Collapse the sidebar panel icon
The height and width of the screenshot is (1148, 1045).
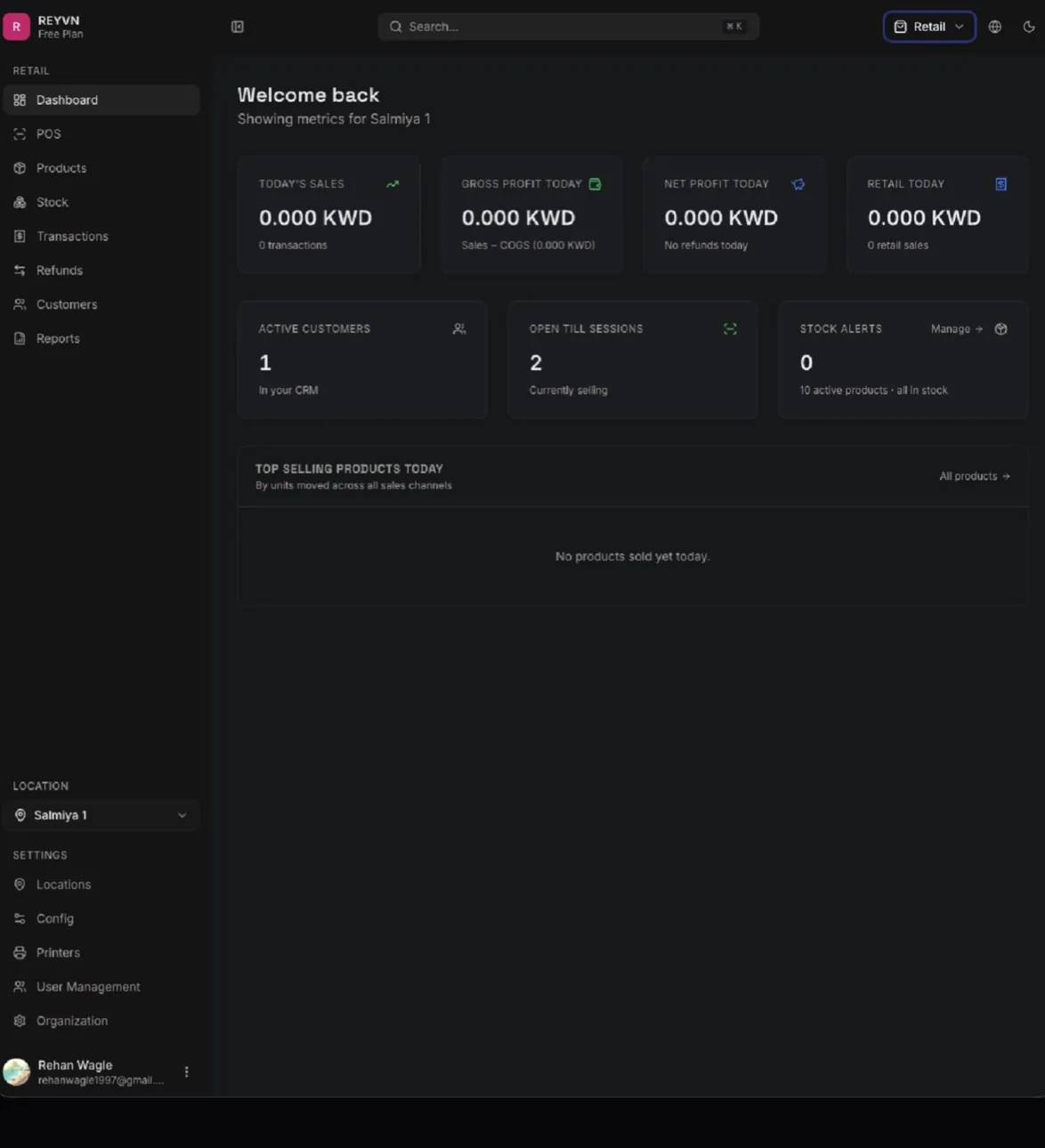pyautogui.click(x=238, y=27)
